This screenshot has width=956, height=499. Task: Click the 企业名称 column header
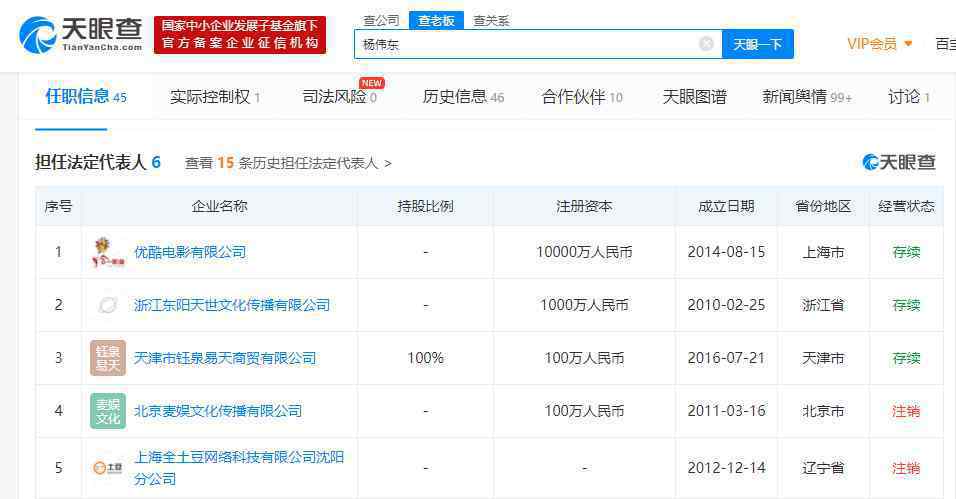click(x=219, y=206)
